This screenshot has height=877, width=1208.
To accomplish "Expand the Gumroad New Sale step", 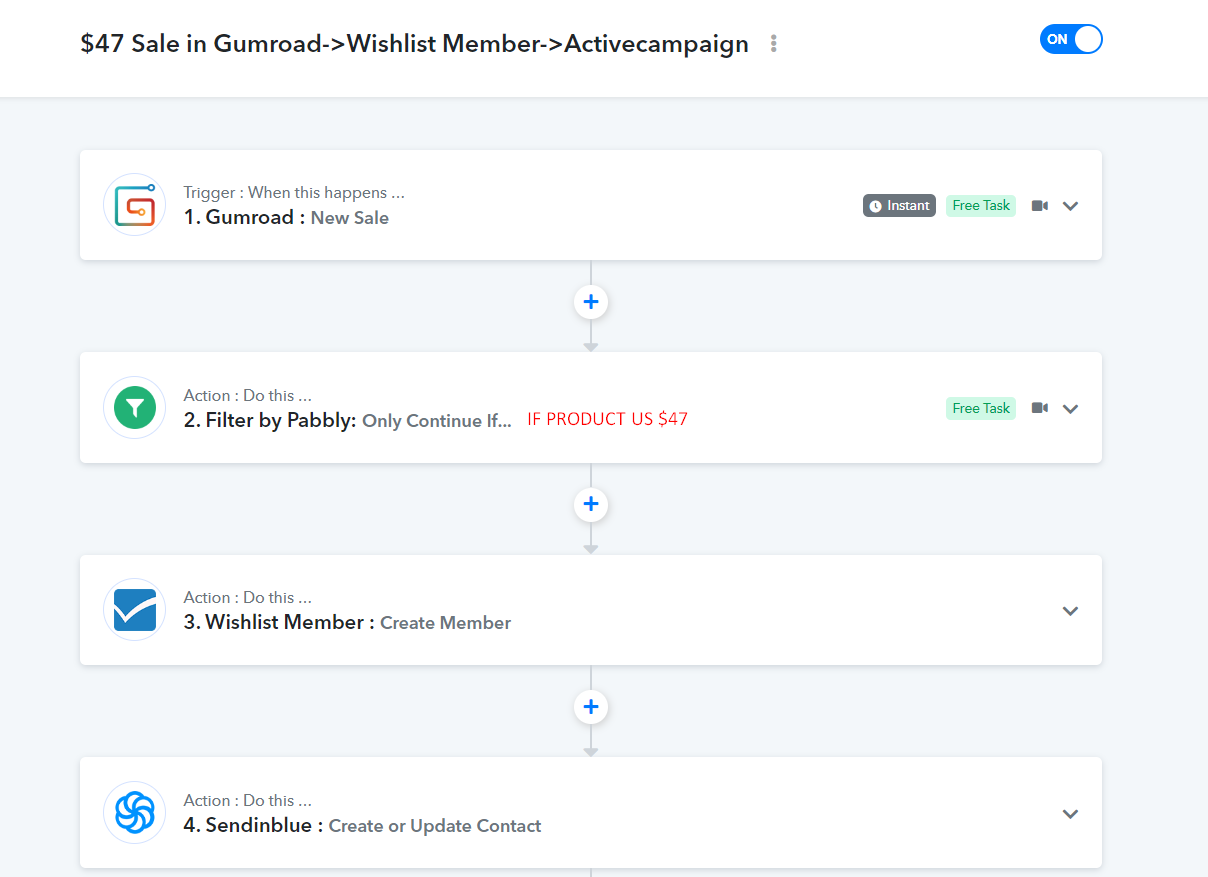I will pyautogui.click(x=1070, y=206).
